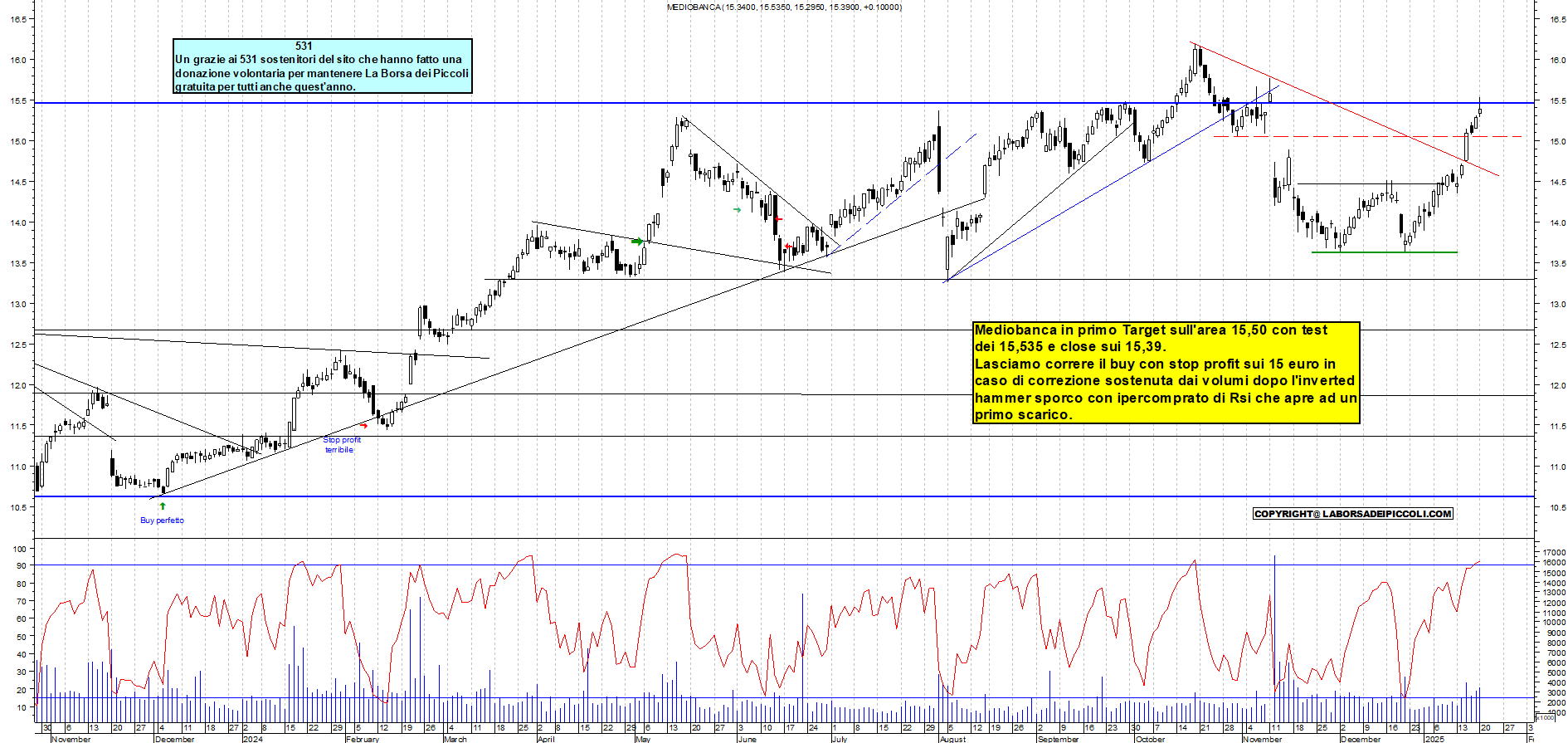Click the MEDIOBANCA chart title with prices

pyautogui.click(x=784, y=7)
